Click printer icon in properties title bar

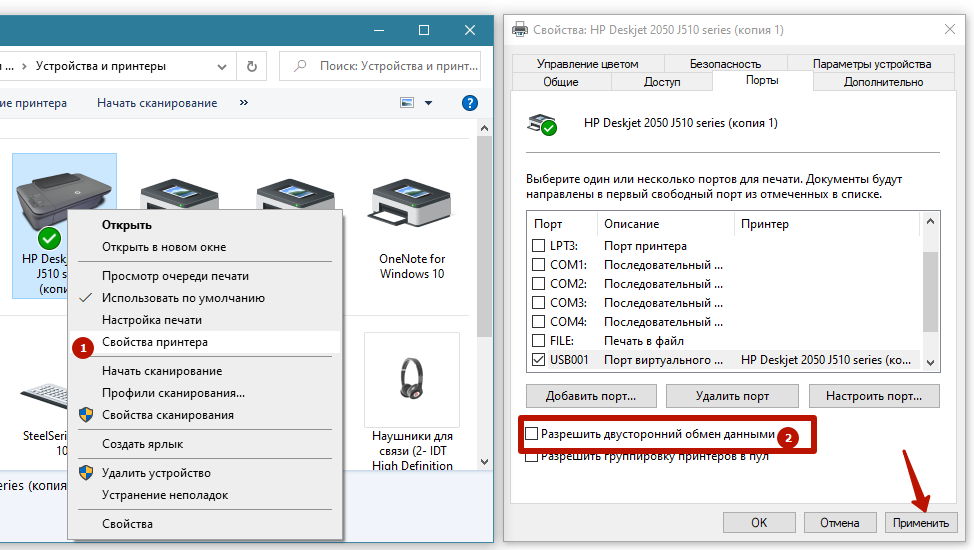click(519, 29)
